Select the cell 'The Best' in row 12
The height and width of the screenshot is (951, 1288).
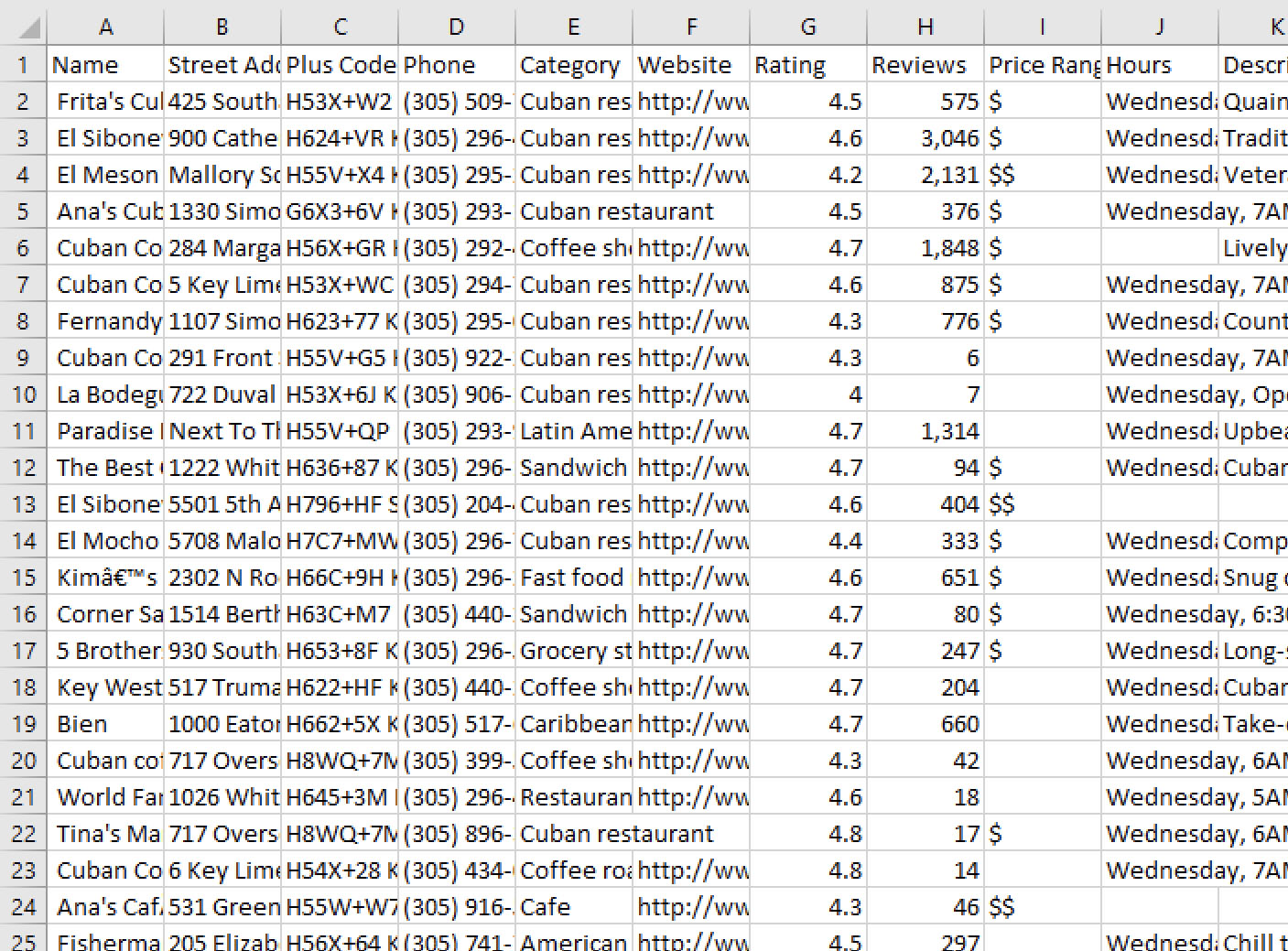pyautogui.click(x=105, y=468)
